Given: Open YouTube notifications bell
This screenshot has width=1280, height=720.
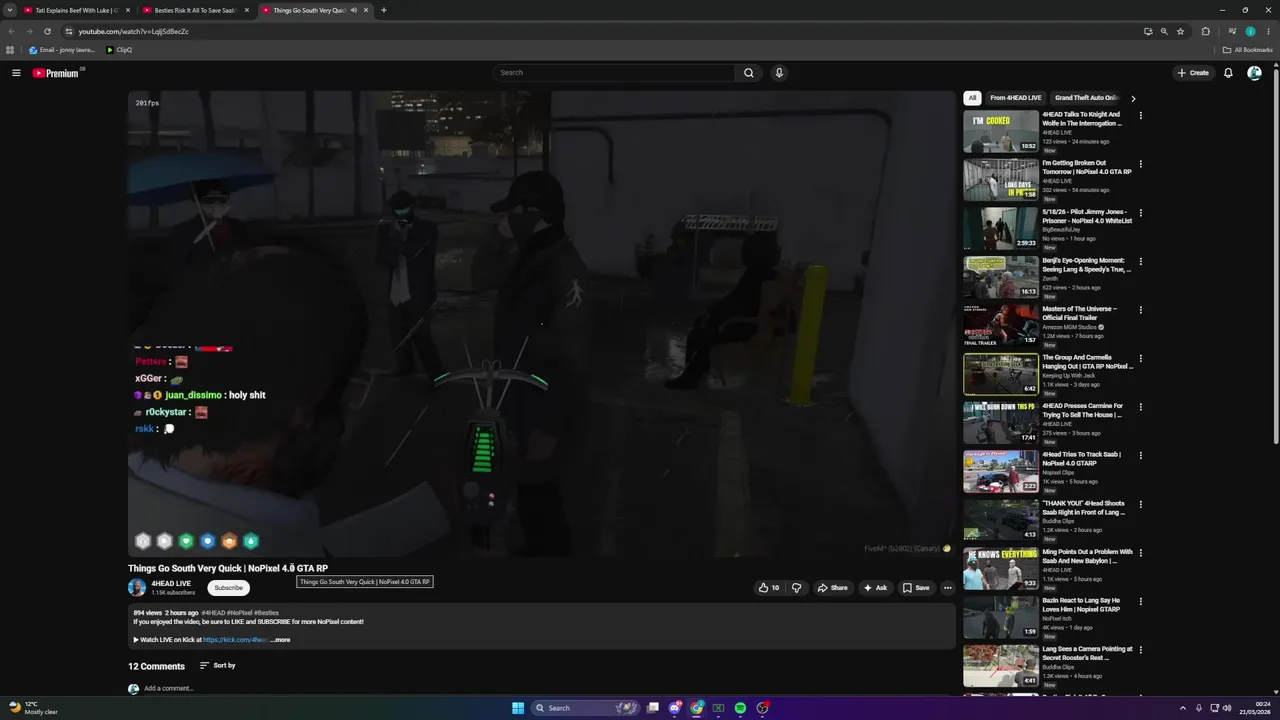Looking at the screenshot, I should [1228, 73].
